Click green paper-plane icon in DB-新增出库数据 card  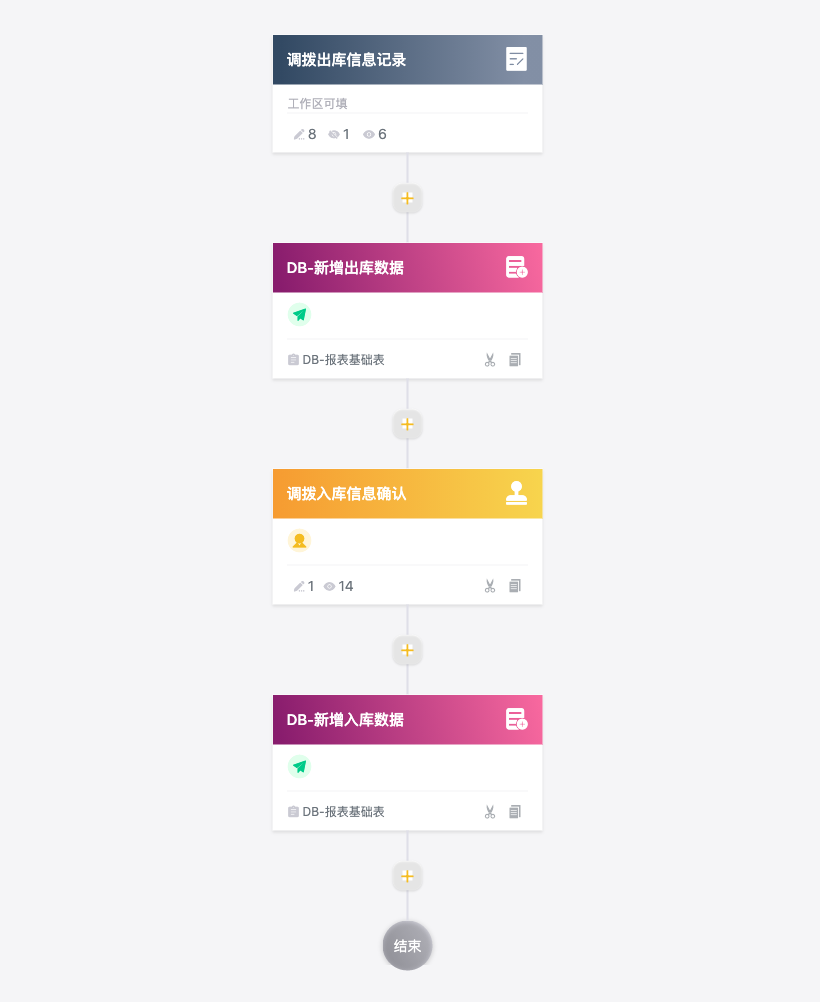[x=299, y=314]
